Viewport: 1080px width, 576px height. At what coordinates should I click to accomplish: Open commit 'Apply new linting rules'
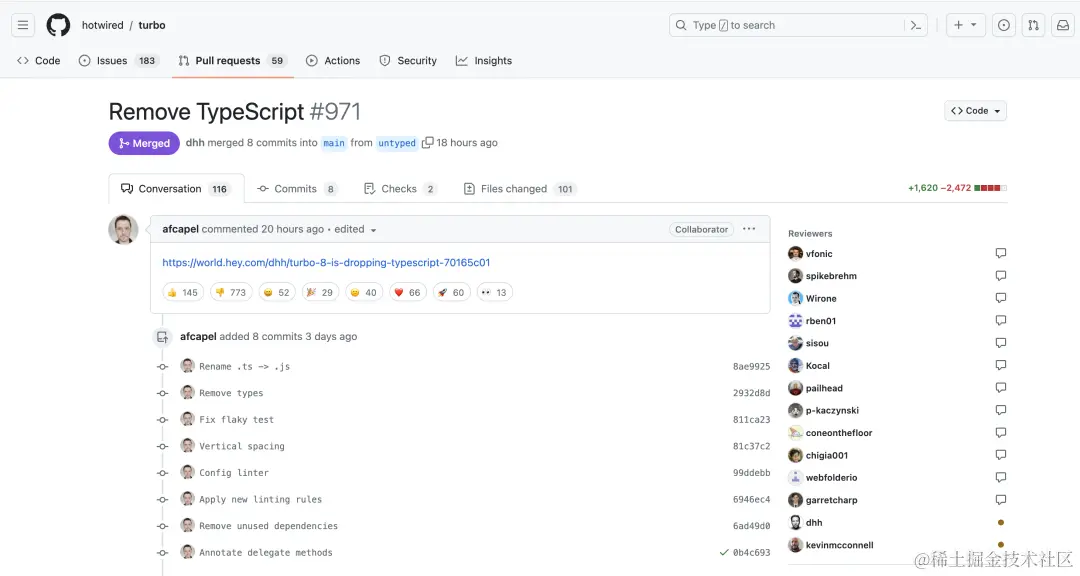pos(260,500)
